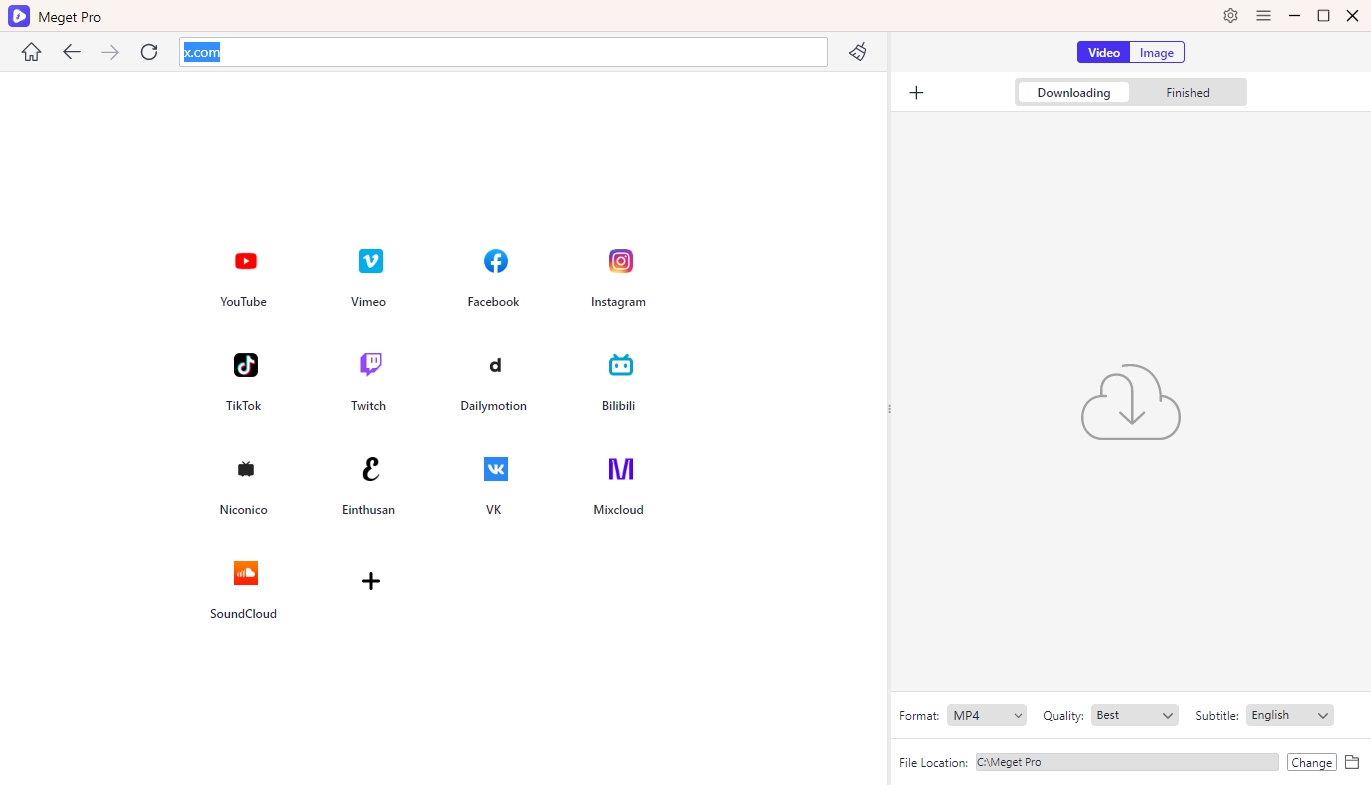Open the Facebook shortcut icon
The height and width of the screenshot is (785, 1371).
pos(496,261)
